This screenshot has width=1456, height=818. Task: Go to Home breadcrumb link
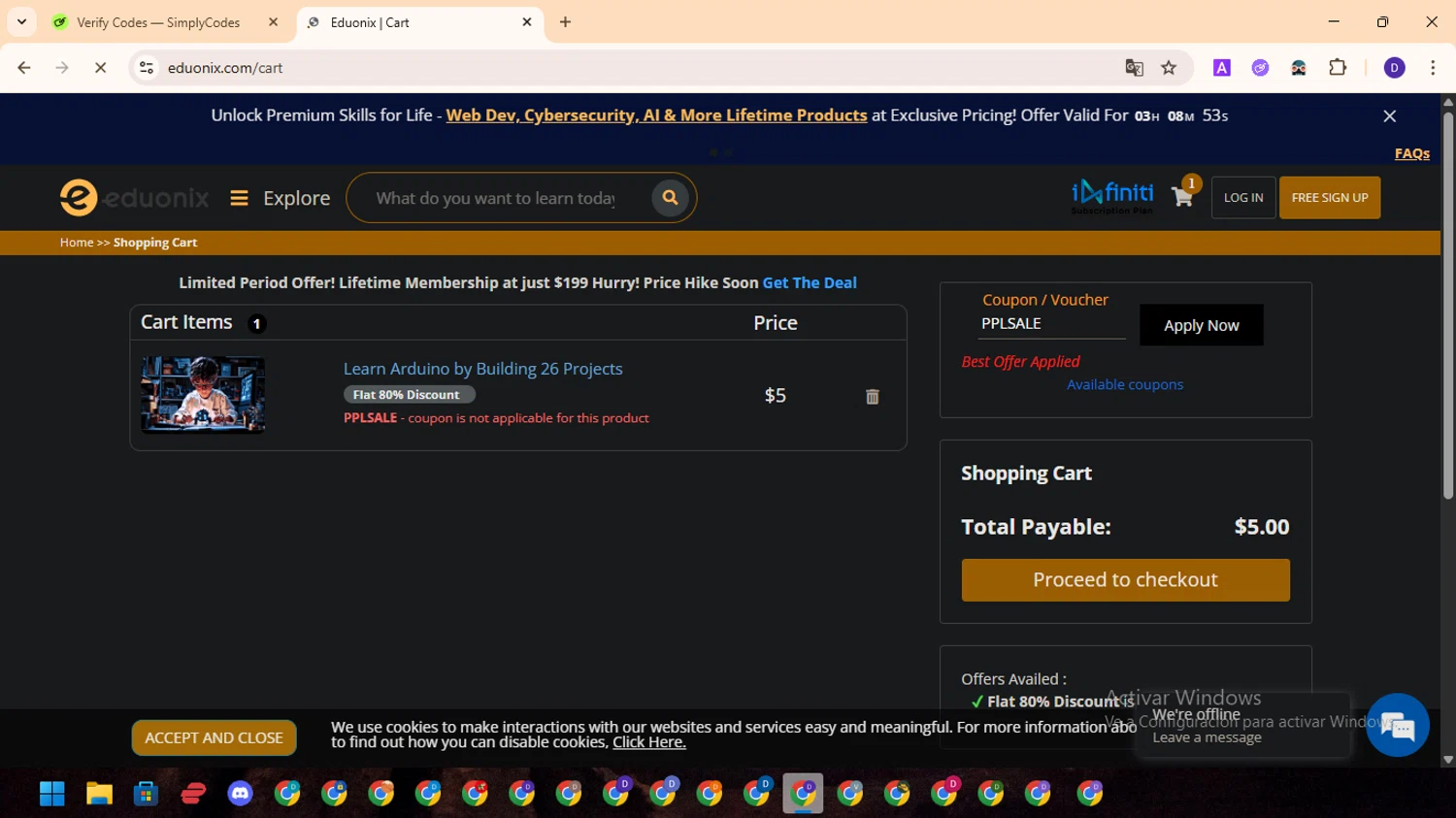tap(77, 243)
